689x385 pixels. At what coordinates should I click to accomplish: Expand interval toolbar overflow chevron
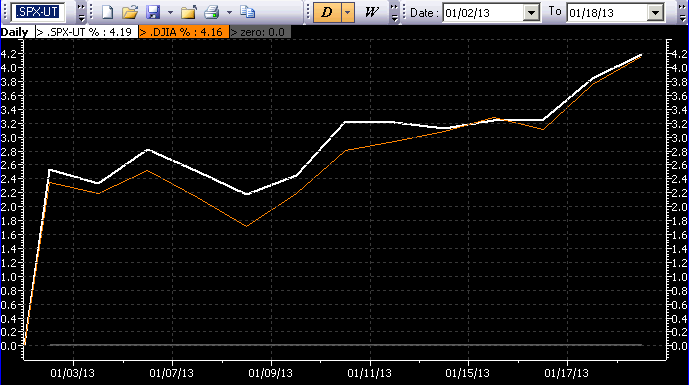[x=394, y=12]
